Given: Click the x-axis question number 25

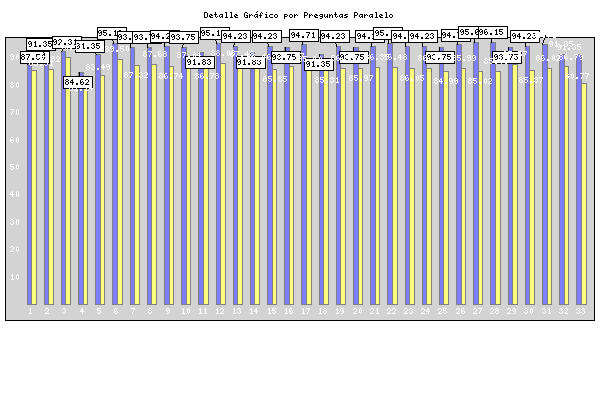Looking at the screenshot, I should pos(442,311).
